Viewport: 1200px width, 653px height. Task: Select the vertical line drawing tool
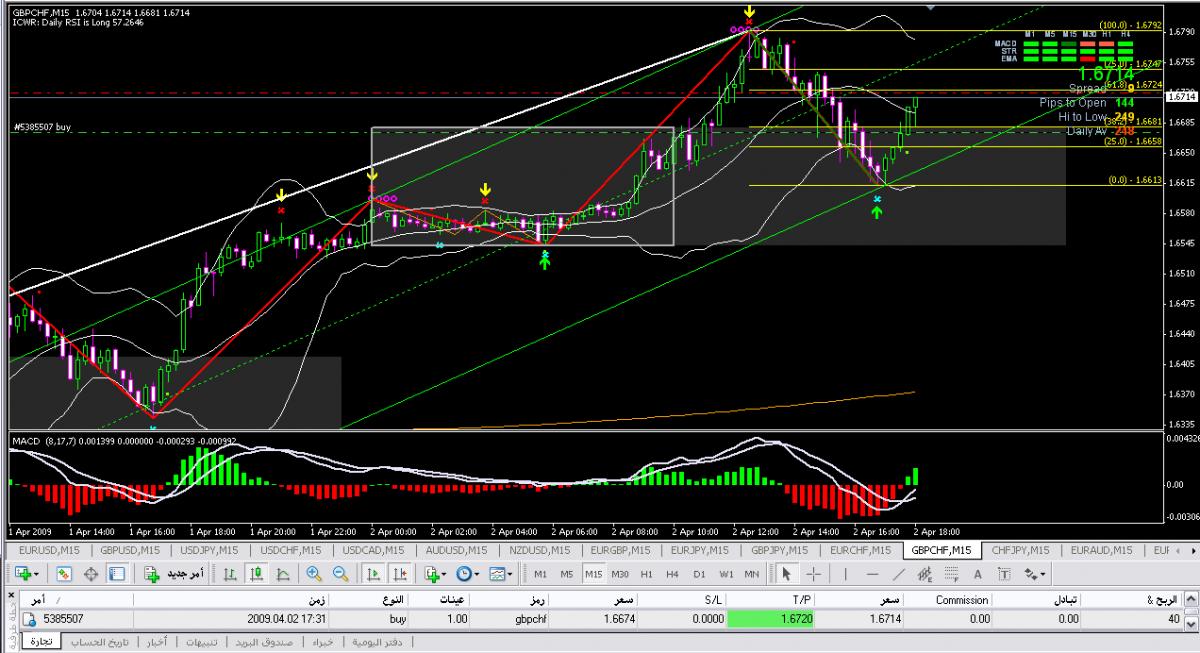click(845, 574)
